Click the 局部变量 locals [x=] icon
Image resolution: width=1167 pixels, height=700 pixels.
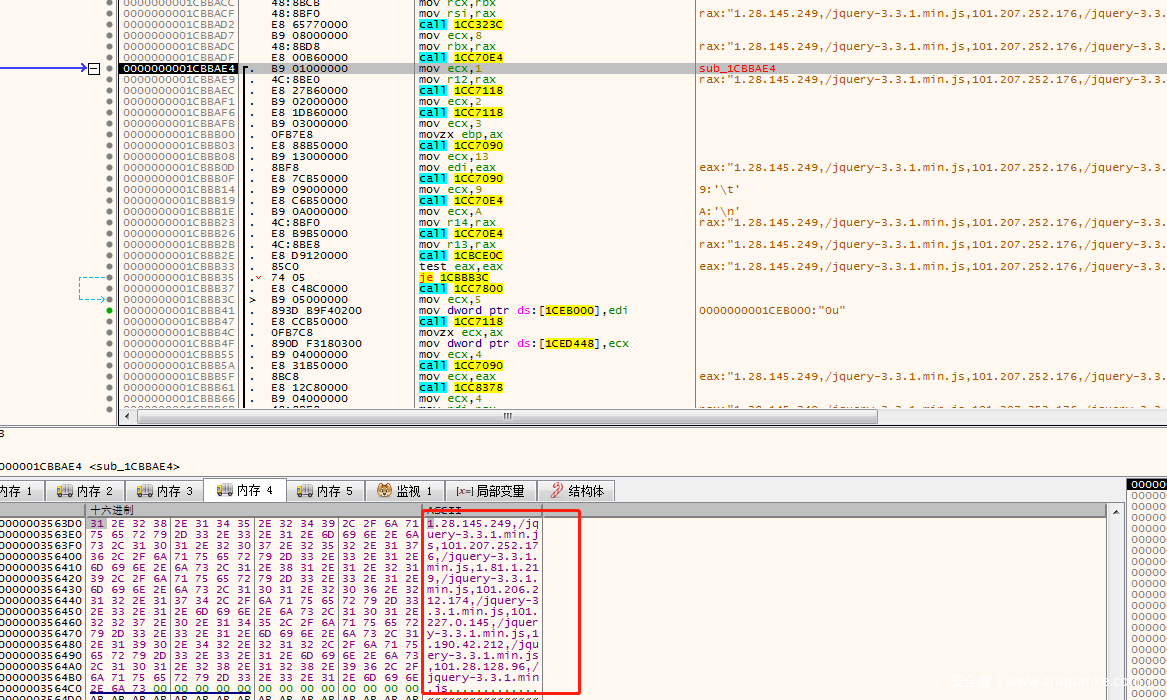[464, 491]
